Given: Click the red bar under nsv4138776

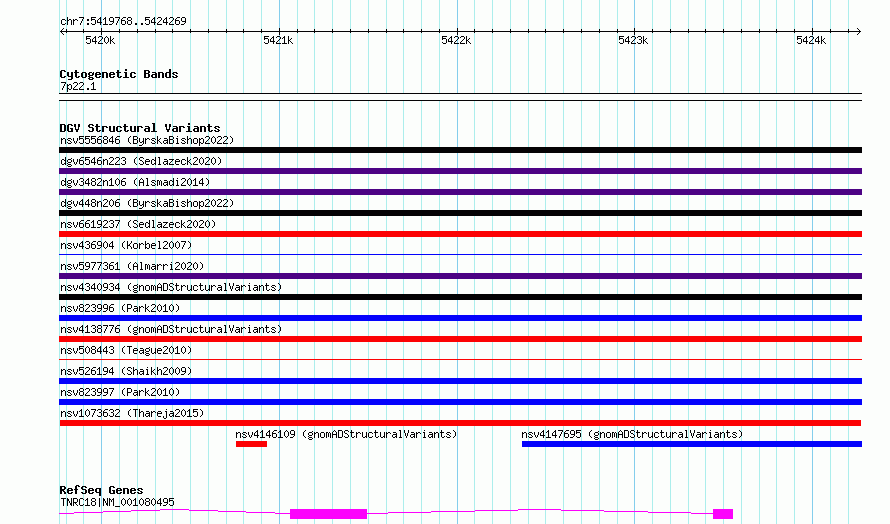Looking at the screenshot, I should (x=460, y=339).
